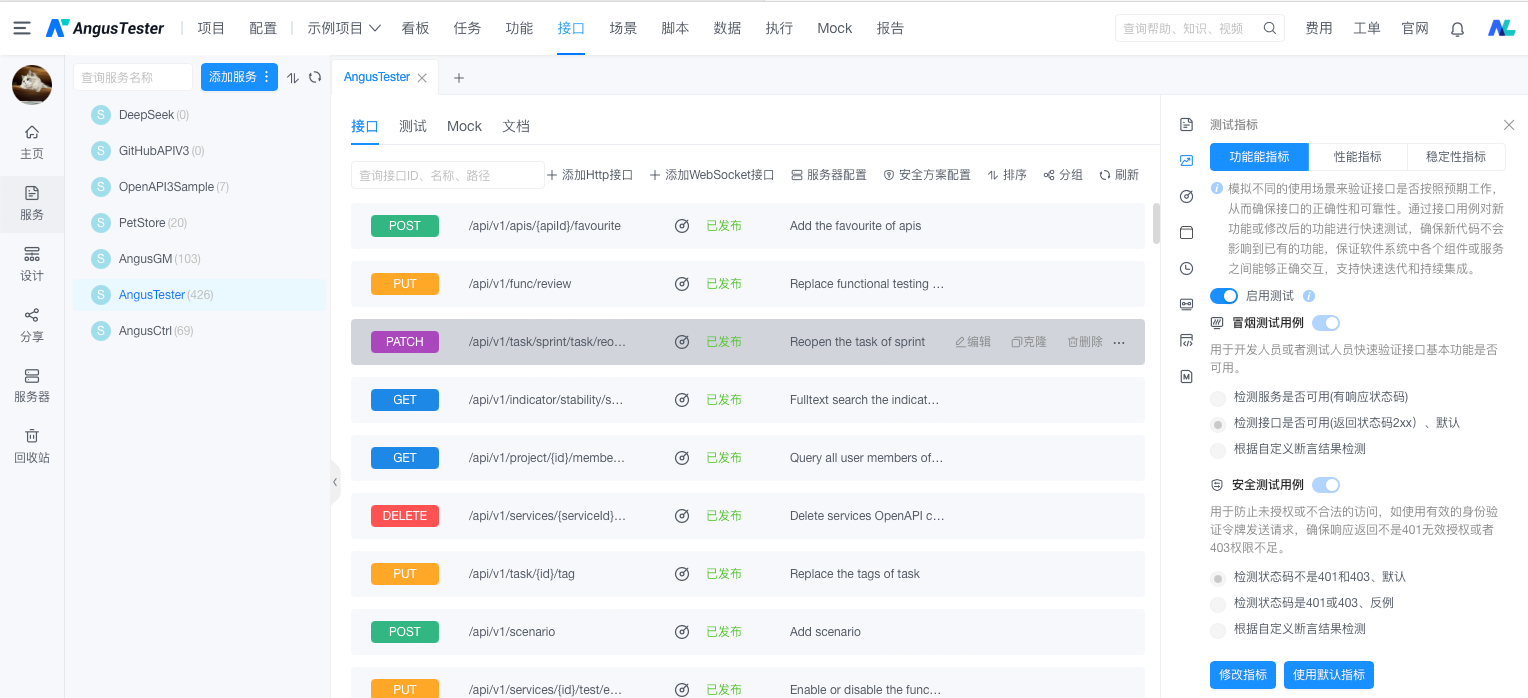Open 分享 share sidebar item

point(32,325)
